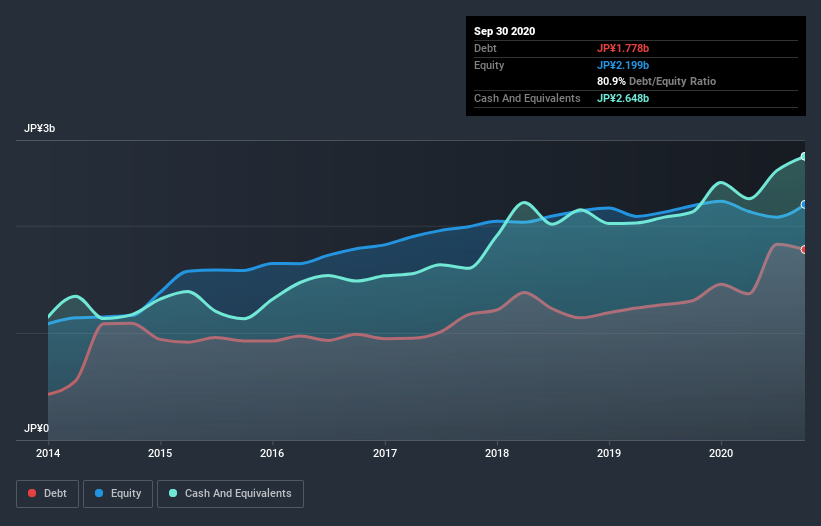Click the JP¥0 axis label

click(36, 428)
